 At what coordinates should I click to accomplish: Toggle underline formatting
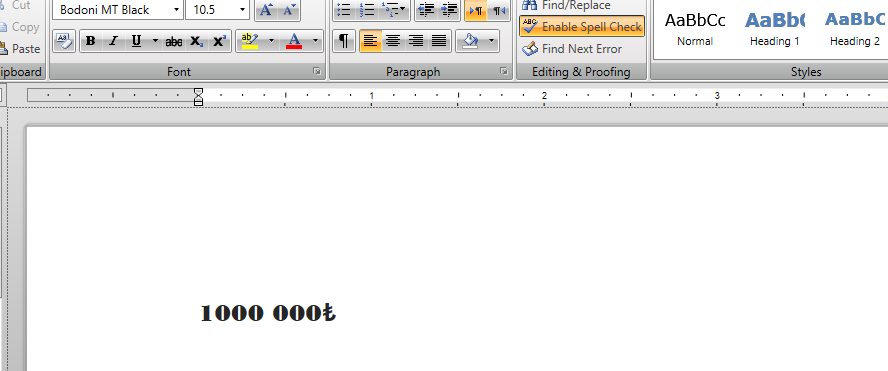tap(136, 41)
